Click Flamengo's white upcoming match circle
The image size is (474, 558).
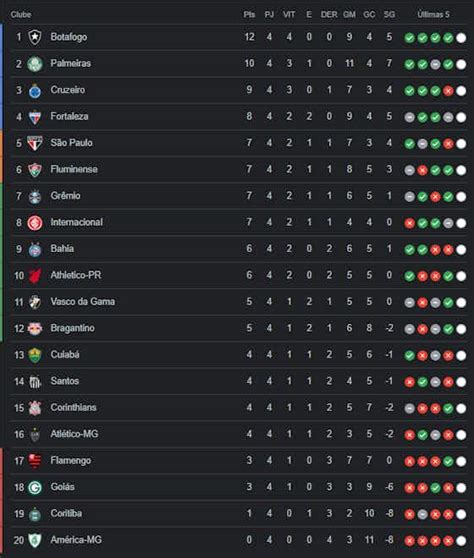click(461, 462)
